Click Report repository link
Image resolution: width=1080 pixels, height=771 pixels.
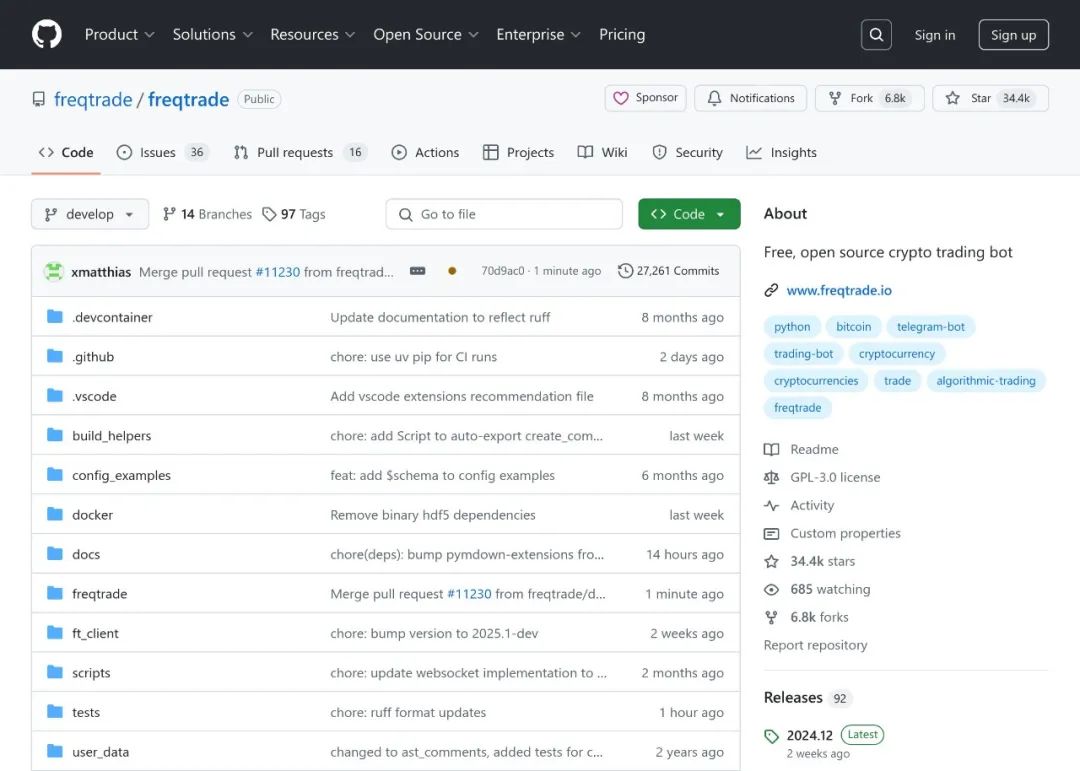816,645
